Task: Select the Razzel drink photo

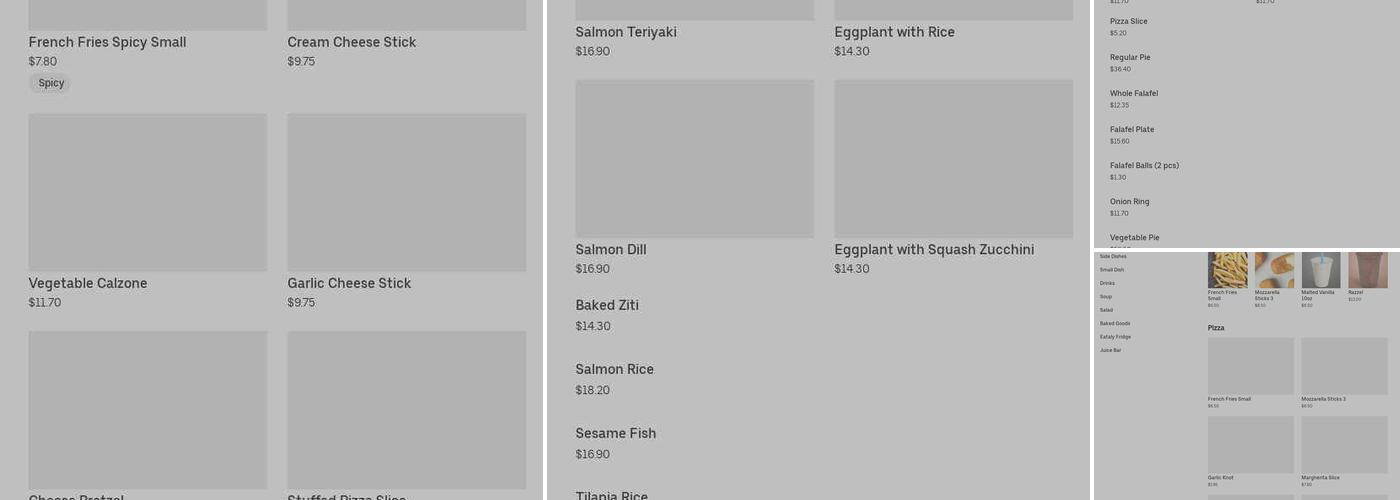Action: click(x=1367, y=270)
